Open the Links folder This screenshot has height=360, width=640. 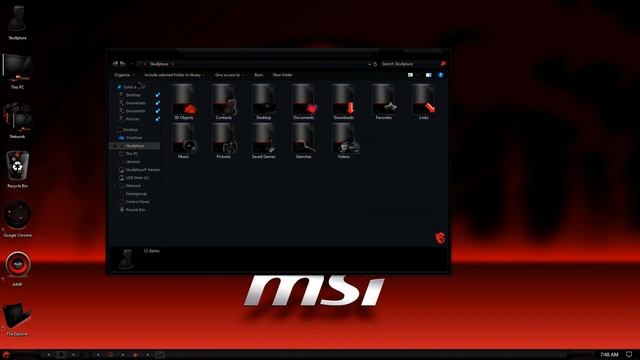point(424,102)
